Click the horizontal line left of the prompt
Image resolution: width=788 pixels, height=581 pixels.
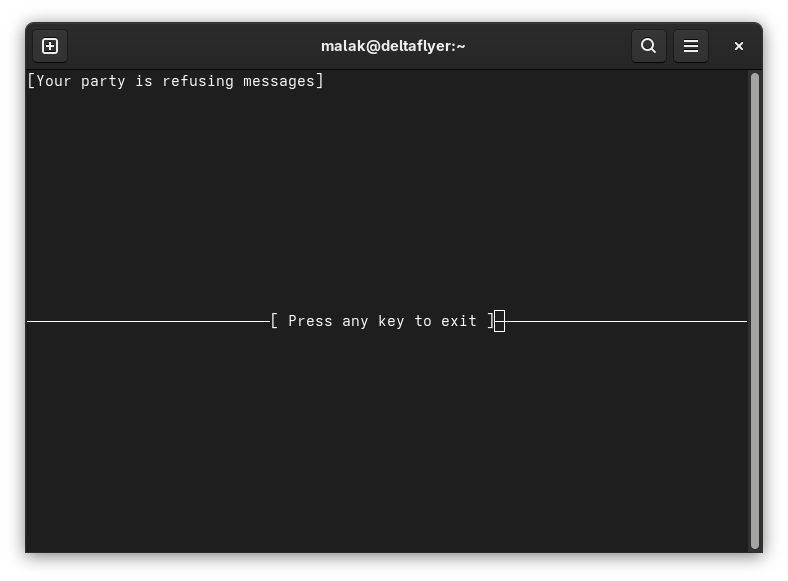pyautogui.click(x=148, y=321)
